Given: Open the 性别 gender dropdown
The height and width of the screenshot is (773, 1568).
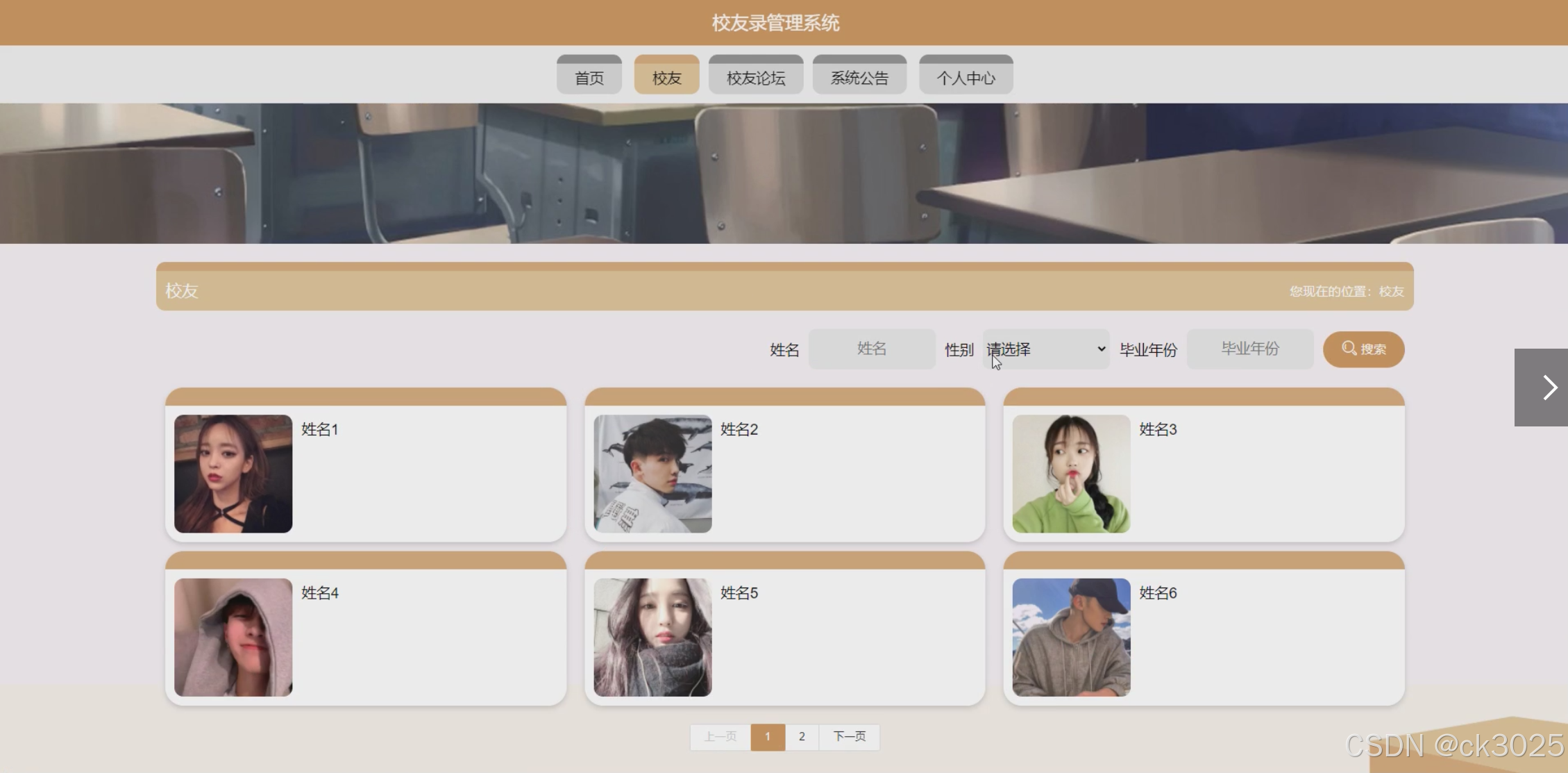Looking at the screenshot, I should pos(1045,349).
